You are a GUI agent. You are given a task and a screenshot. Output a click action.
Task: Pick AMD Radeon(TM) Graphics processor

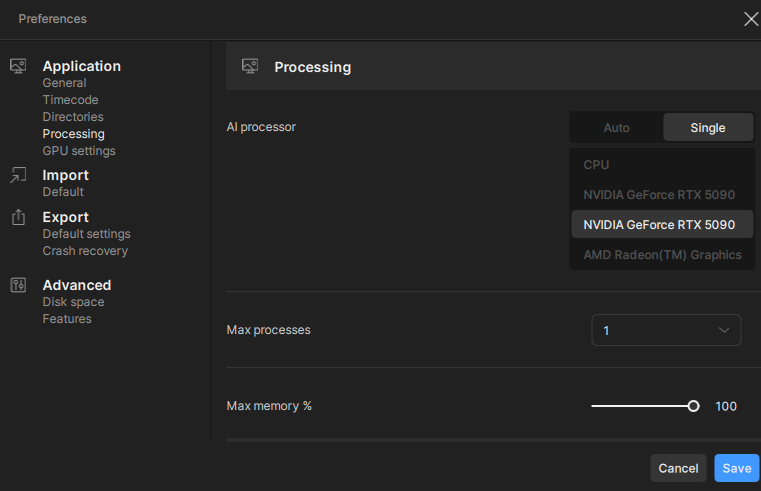[662, 255]
